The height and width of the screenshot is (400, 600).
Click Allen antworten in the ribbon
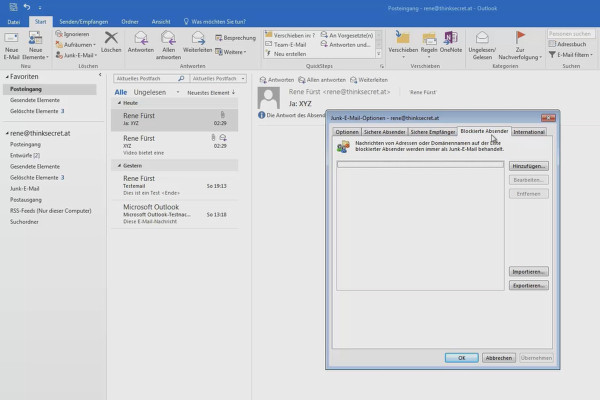click(168, 46)
